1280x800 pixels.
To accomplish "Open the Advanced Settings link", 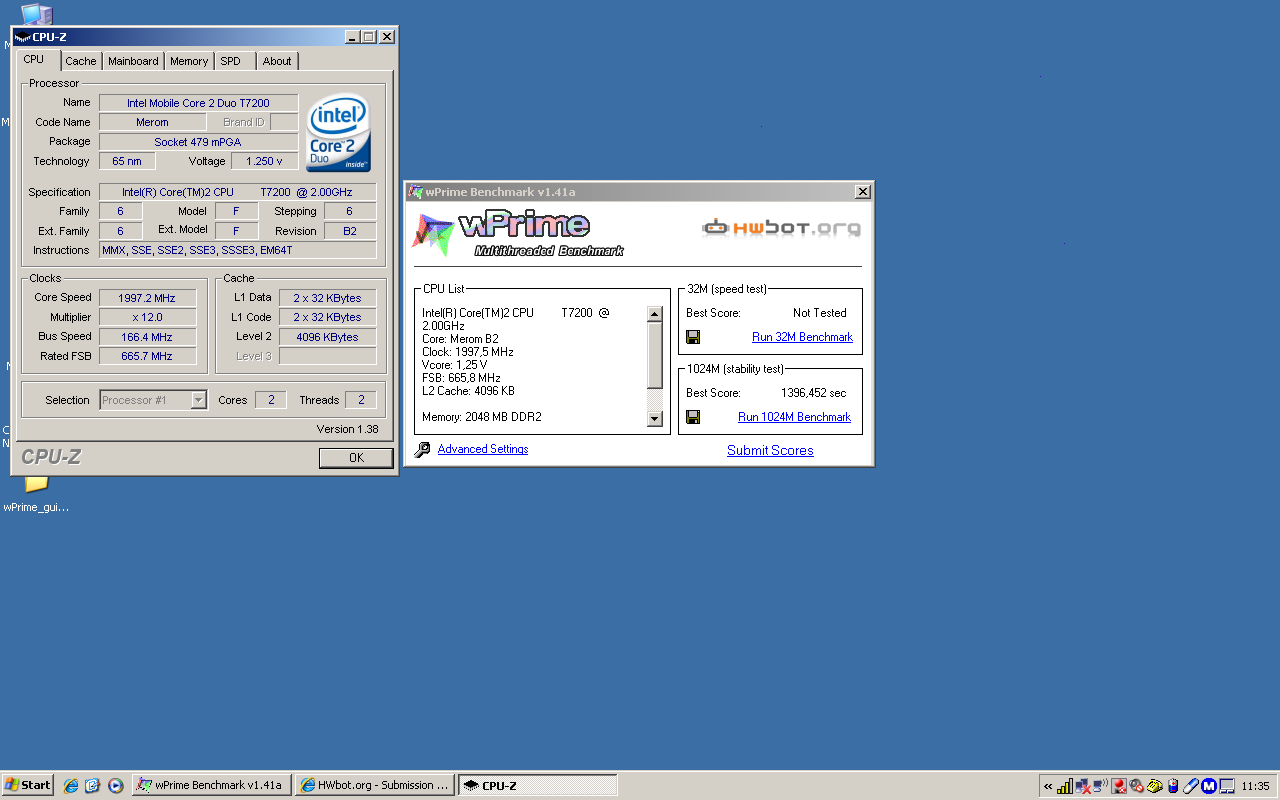I will tap(483, 449).
